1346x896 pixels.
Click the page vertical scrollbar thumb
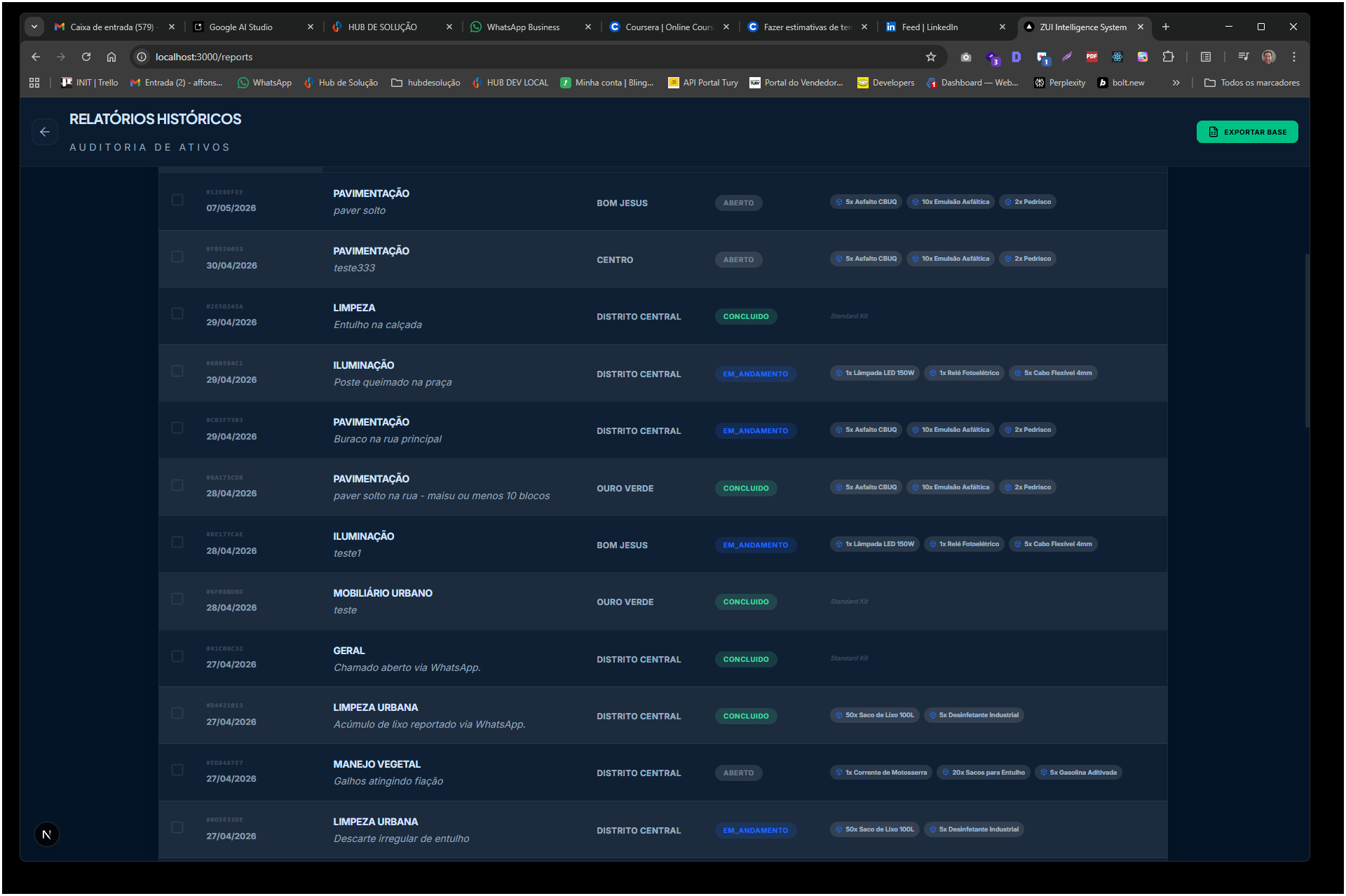pos(1307,340)
